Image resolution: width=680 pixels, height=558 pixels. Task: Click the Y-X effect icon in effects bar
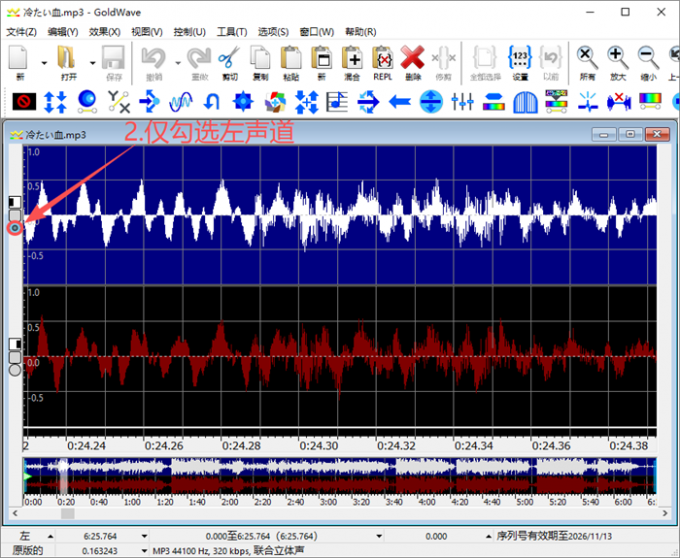click(x=118, y=102)
